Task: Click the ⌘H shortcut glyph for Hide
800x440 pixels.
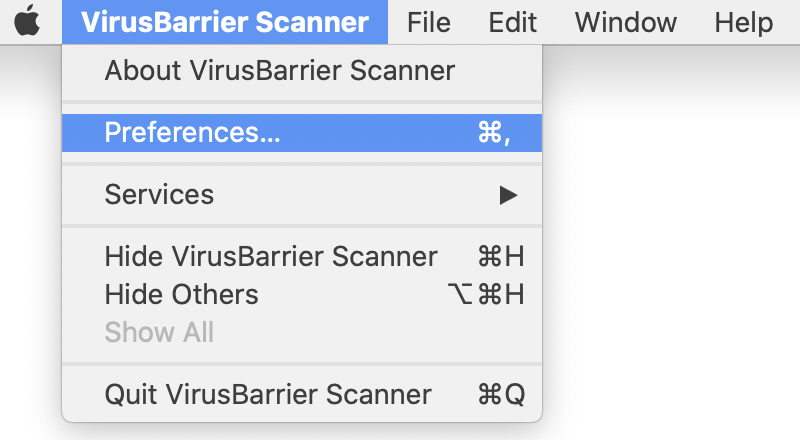Action: pyautogui.click(x=501, y=256)
